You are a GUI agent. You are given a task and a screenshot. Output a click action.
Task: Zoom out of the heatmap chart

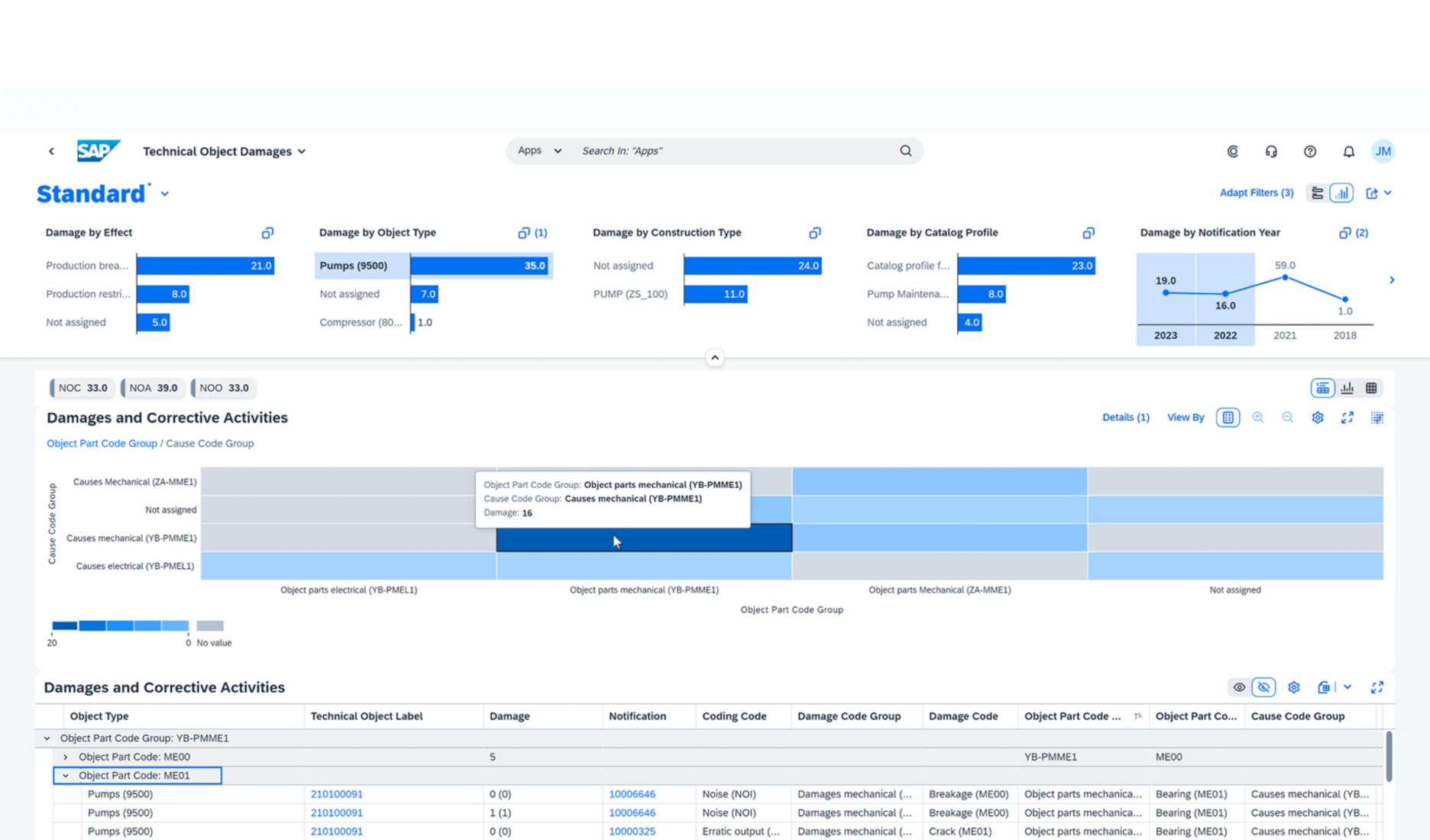click(1288, 418)
